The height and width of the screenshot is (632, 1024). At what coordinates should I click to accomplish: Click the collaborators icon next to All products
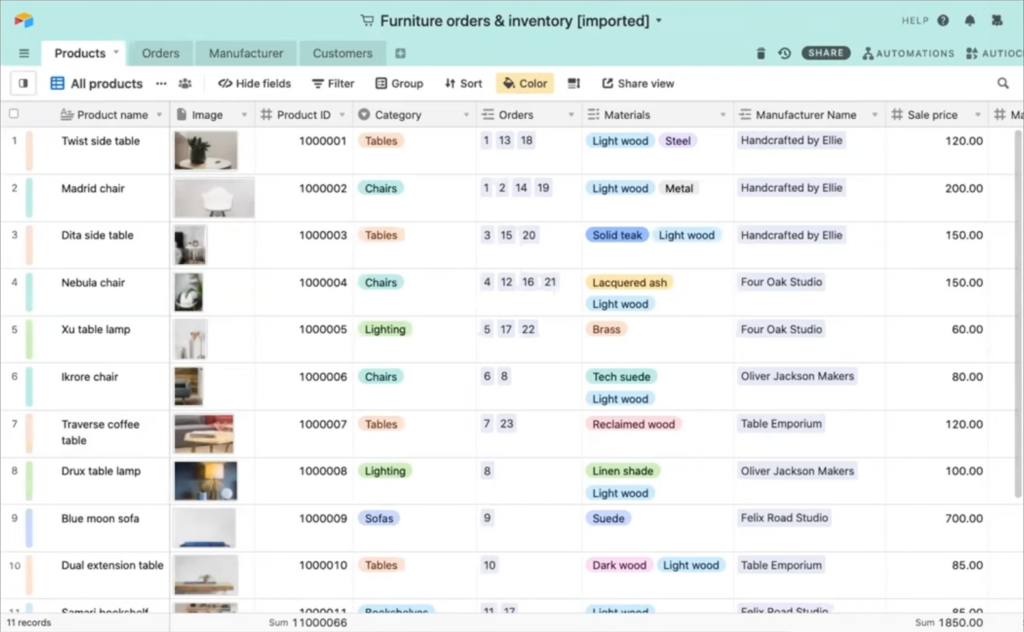click(184, 83)
